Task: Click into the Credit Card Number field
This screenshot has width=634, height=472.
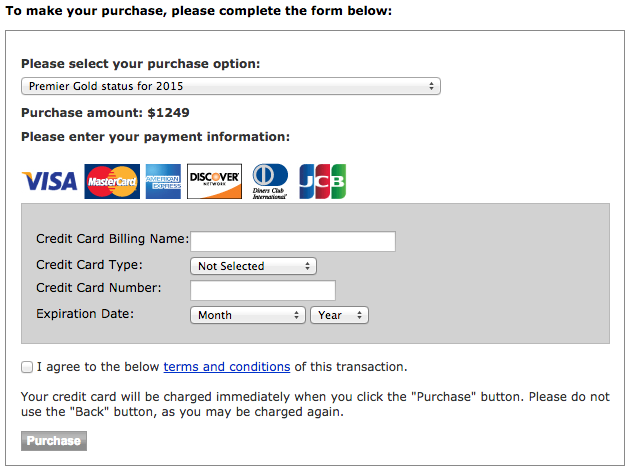Action: pyautogui.click(x=263, y=290)
